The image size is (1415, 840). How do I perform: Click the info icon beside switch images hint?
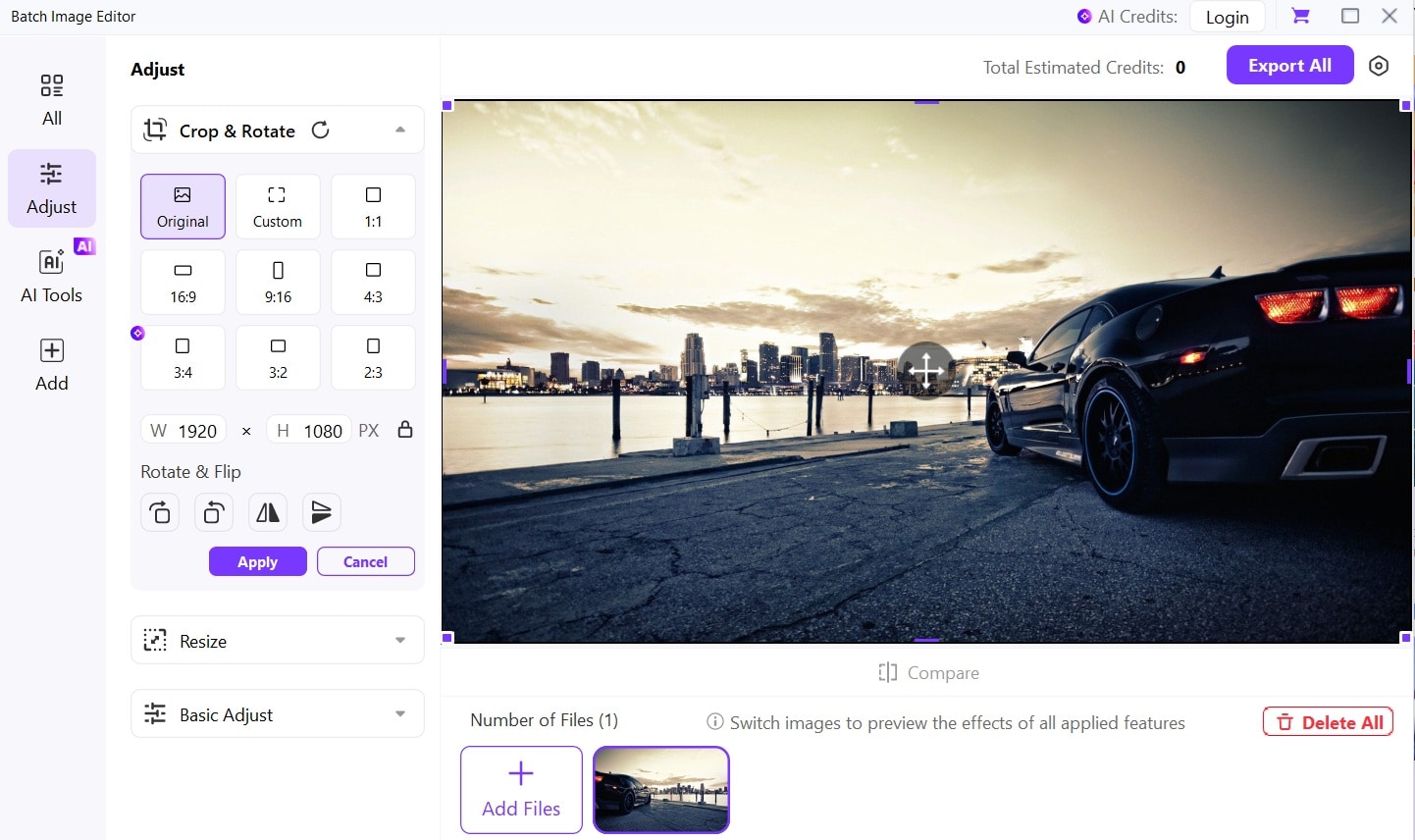pos(715,722)
